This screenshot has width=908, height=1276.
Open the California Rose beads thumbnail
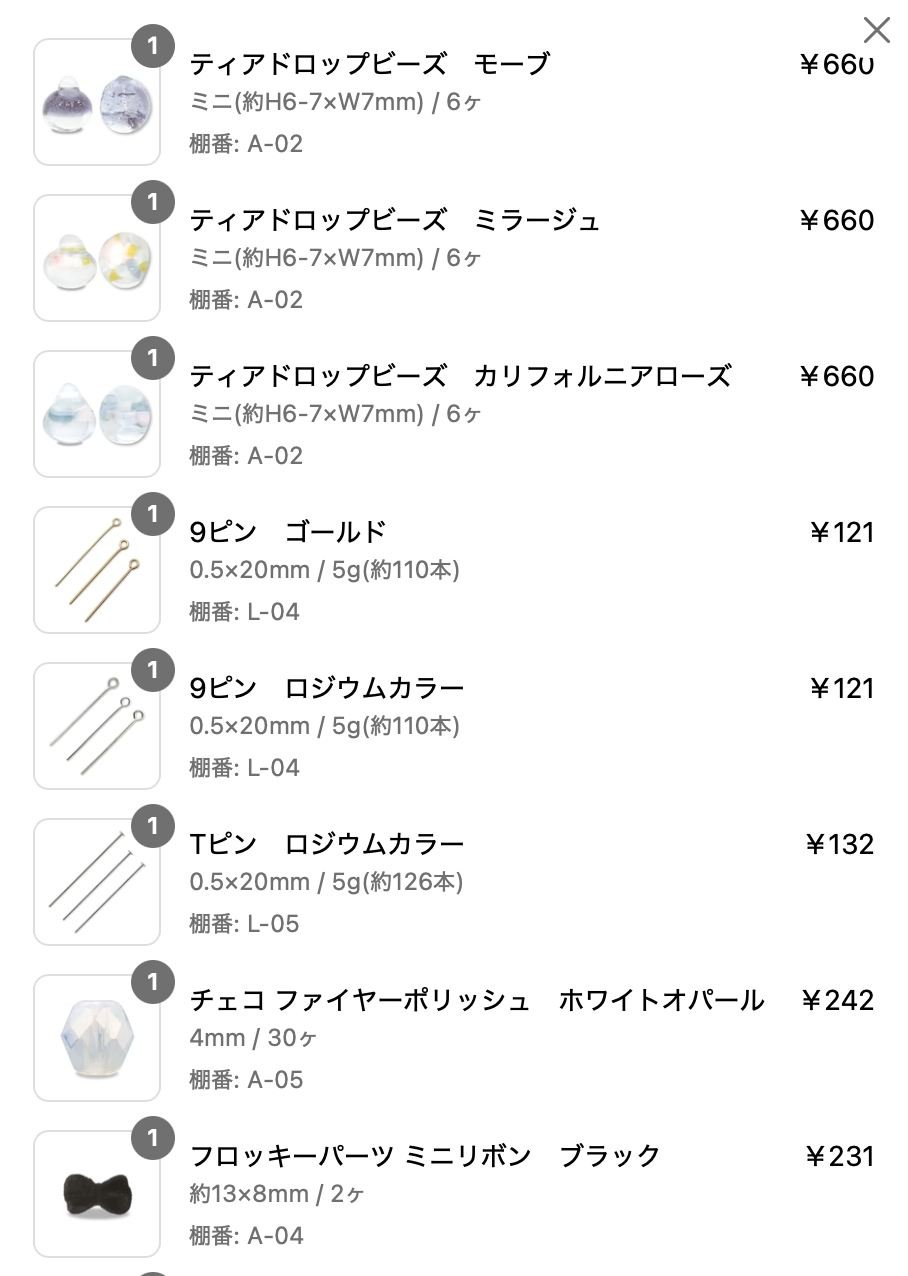pyautogui.click(x=97, y=414)
